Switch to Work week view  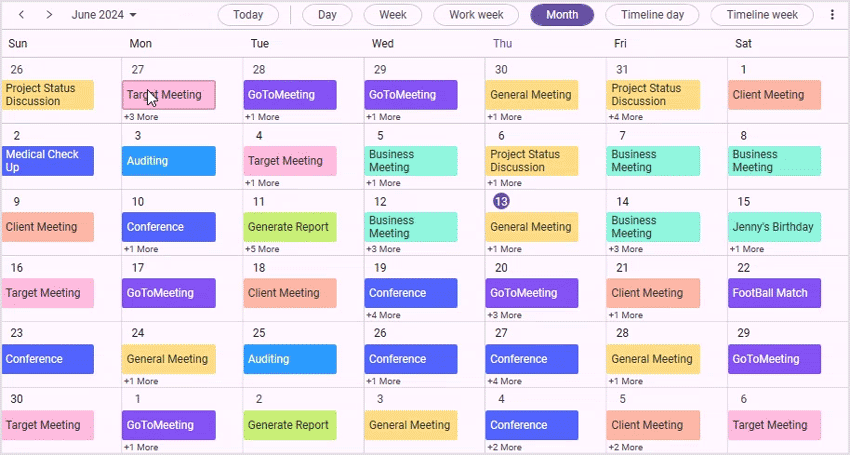tap(476, 15)
